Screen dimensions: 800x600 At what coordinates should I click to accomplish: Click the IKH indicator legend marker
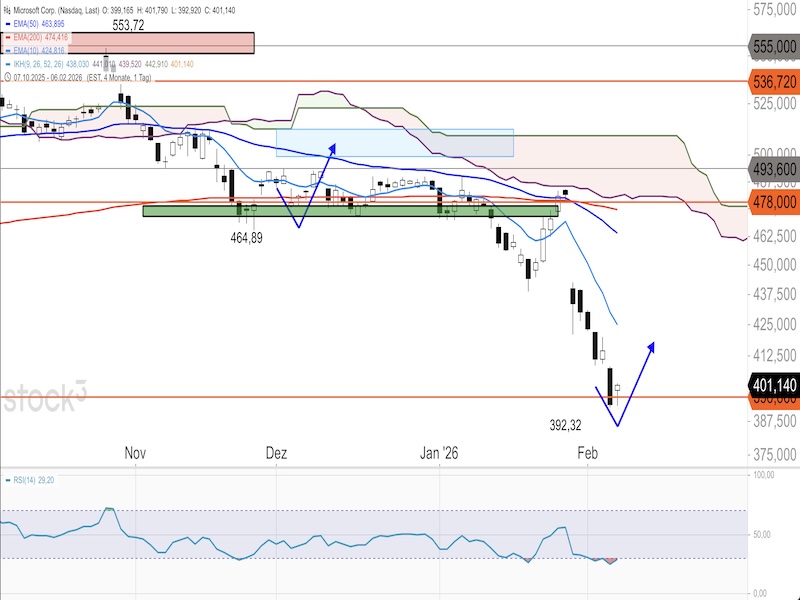click(8, 62)
